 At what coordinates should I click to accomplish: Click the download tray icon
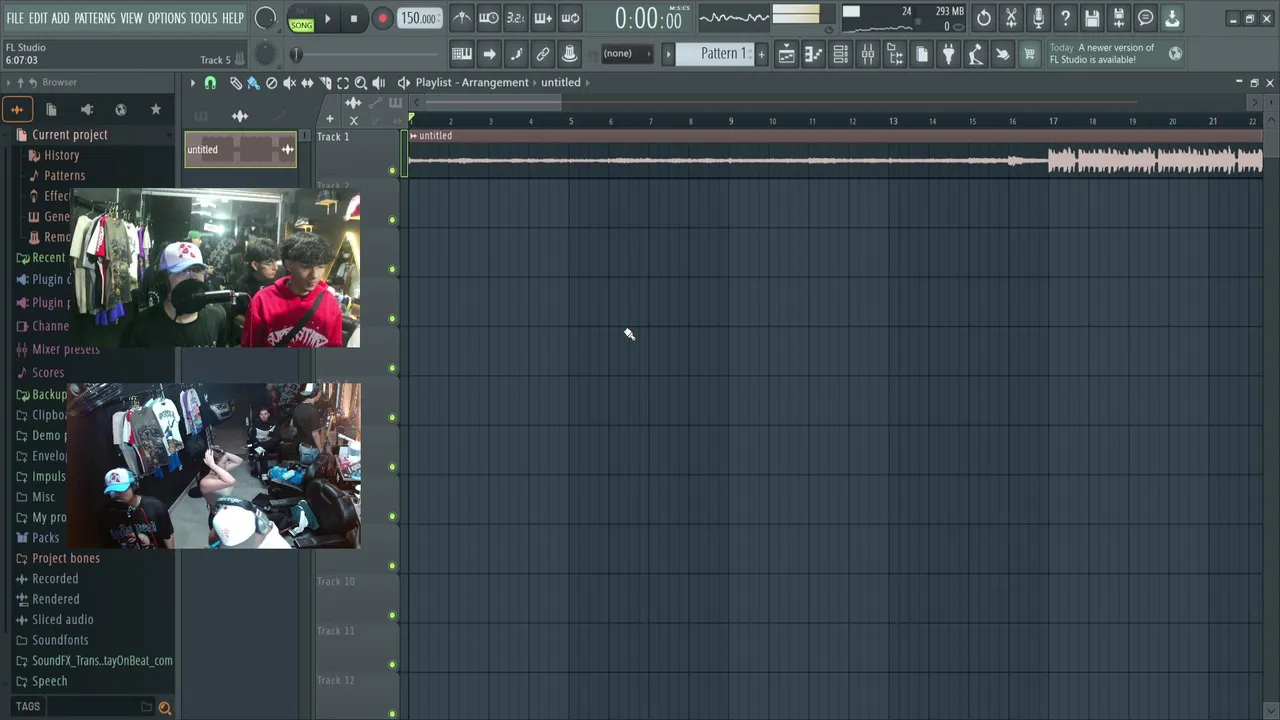point(1172,18)
